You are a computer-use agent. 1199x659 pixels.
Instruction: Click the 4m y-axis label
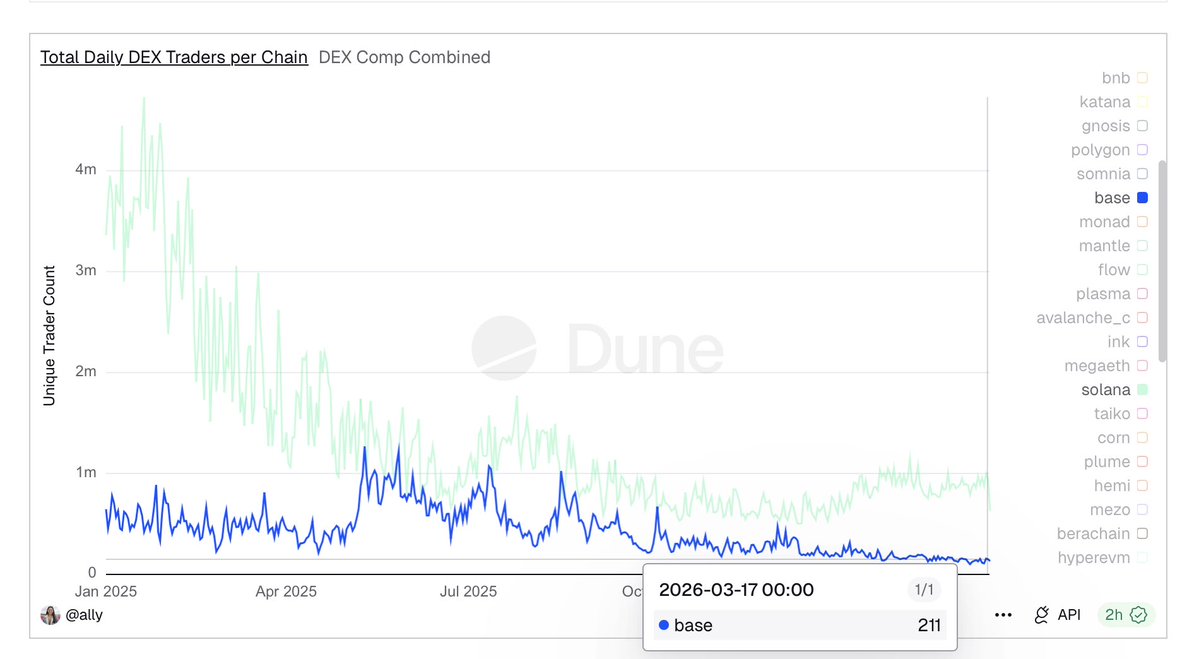86,169
